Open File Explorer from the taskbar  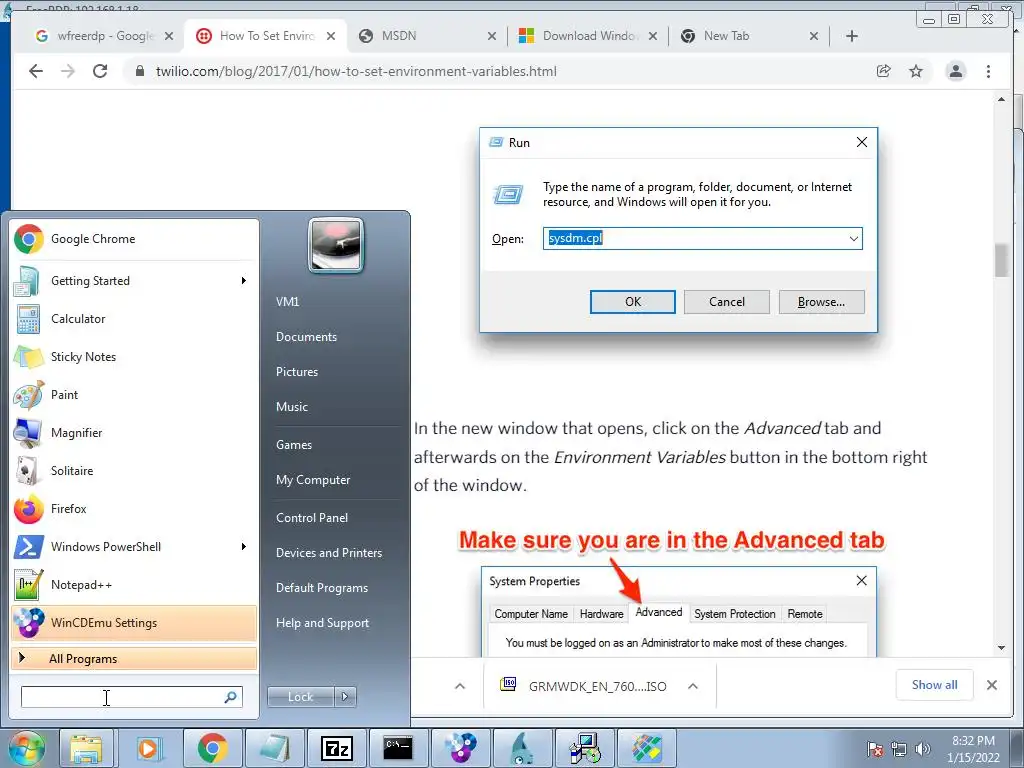[86, 748]
